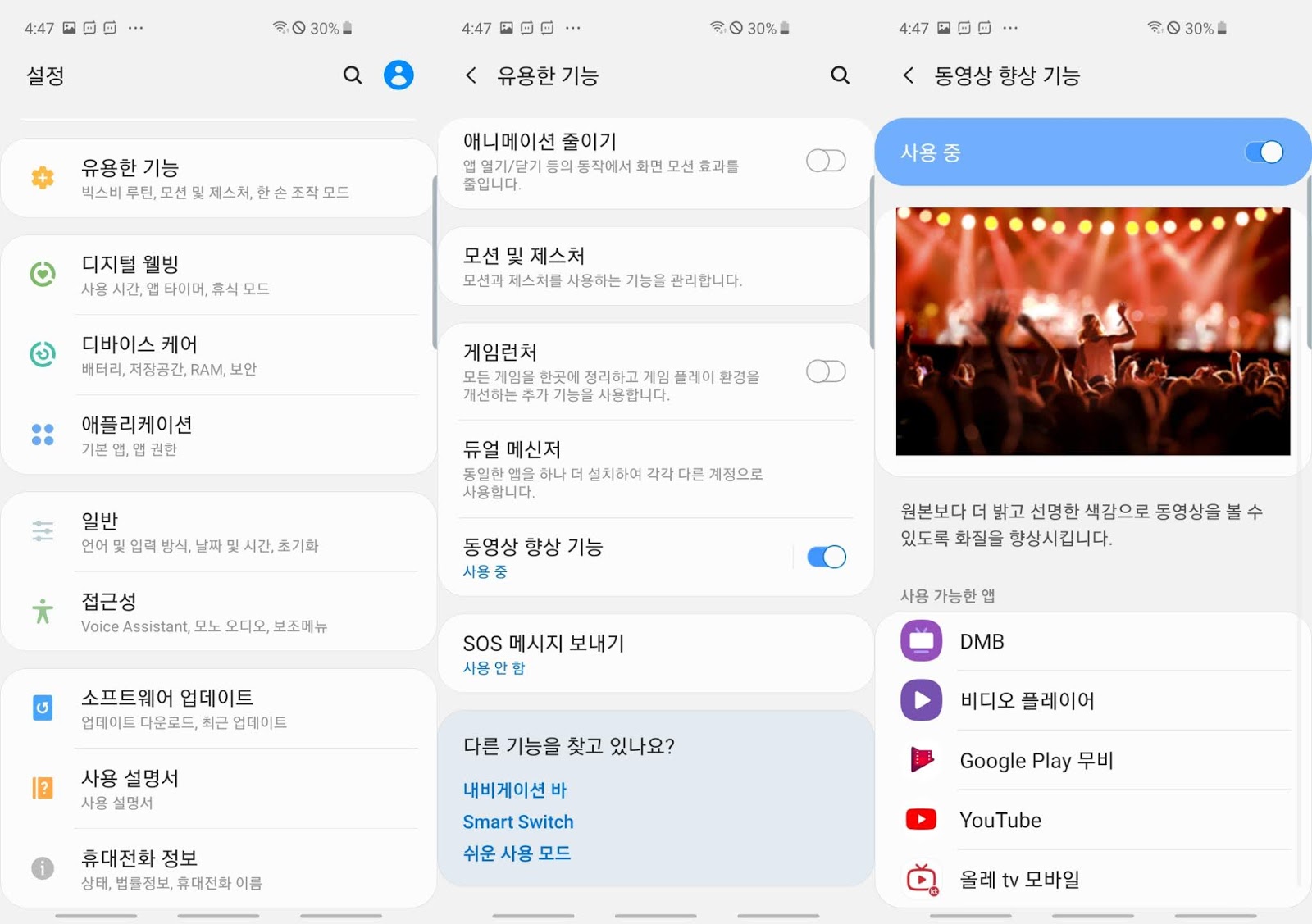Image resolution: width=1312 pixels, height=924 pixels.
Task: Open 모션 및 제스처 settings
Action: 655,266
